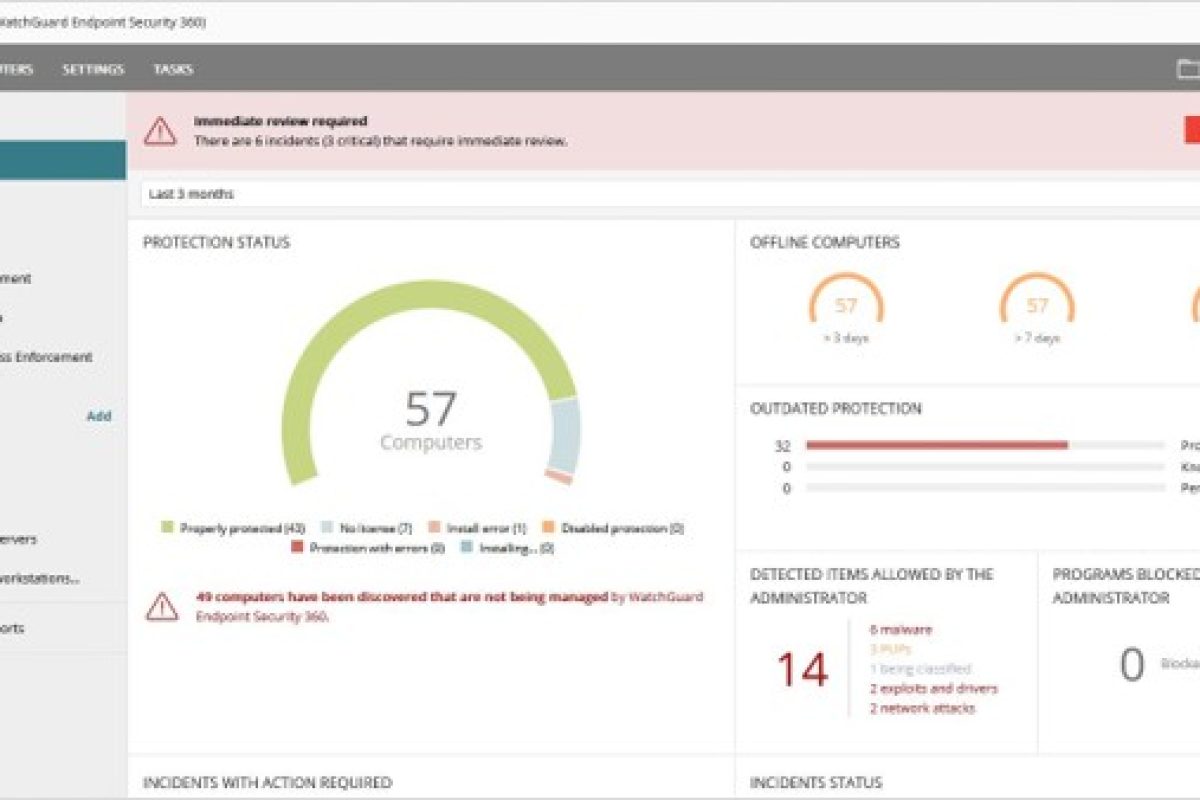Screen dimensions: 1200x800
Task: Click the INCIDENTS STATUS panel title
Action: pos(816,782)
